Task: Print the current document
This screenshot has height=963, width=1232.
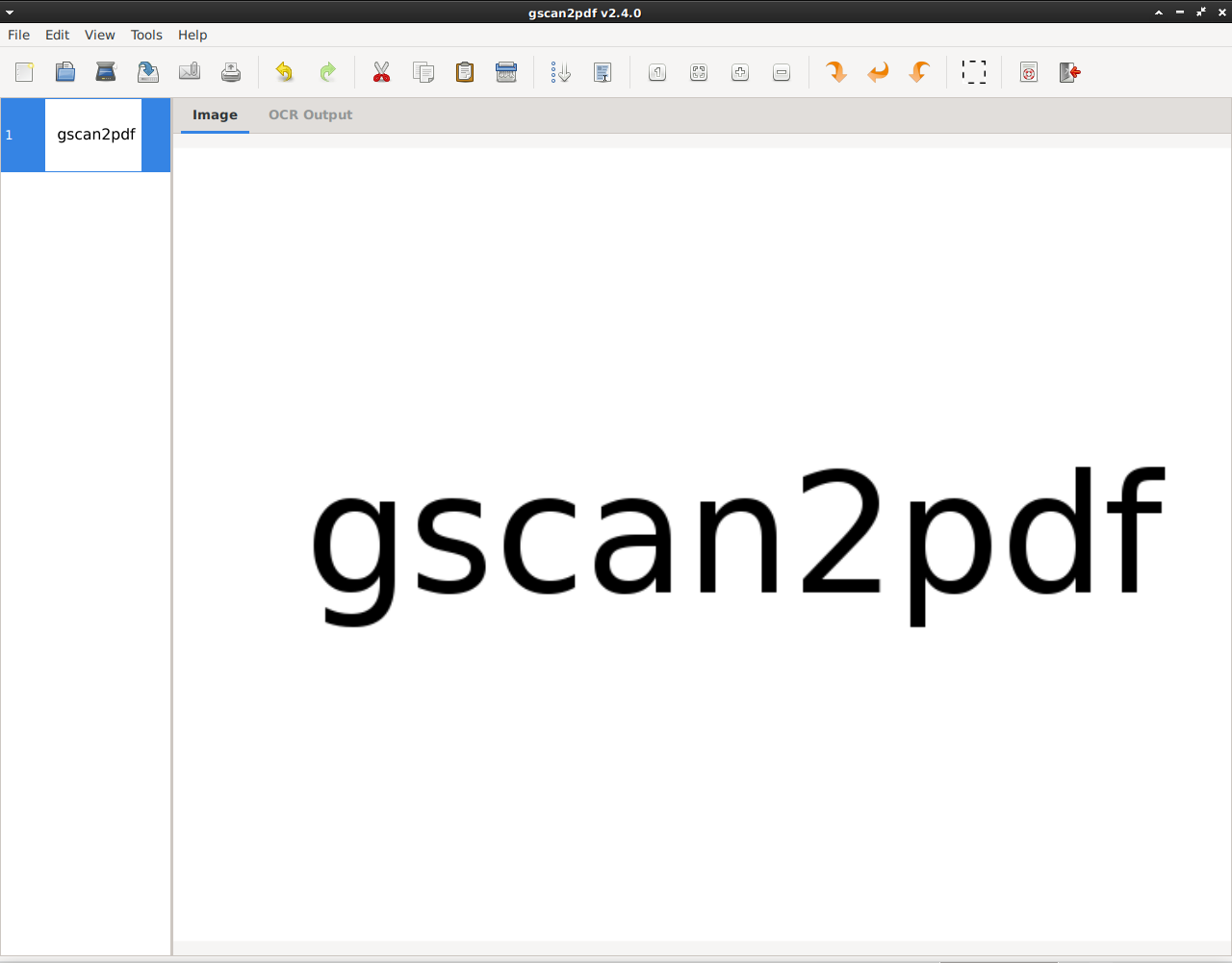Action: [x=230, y=72]
